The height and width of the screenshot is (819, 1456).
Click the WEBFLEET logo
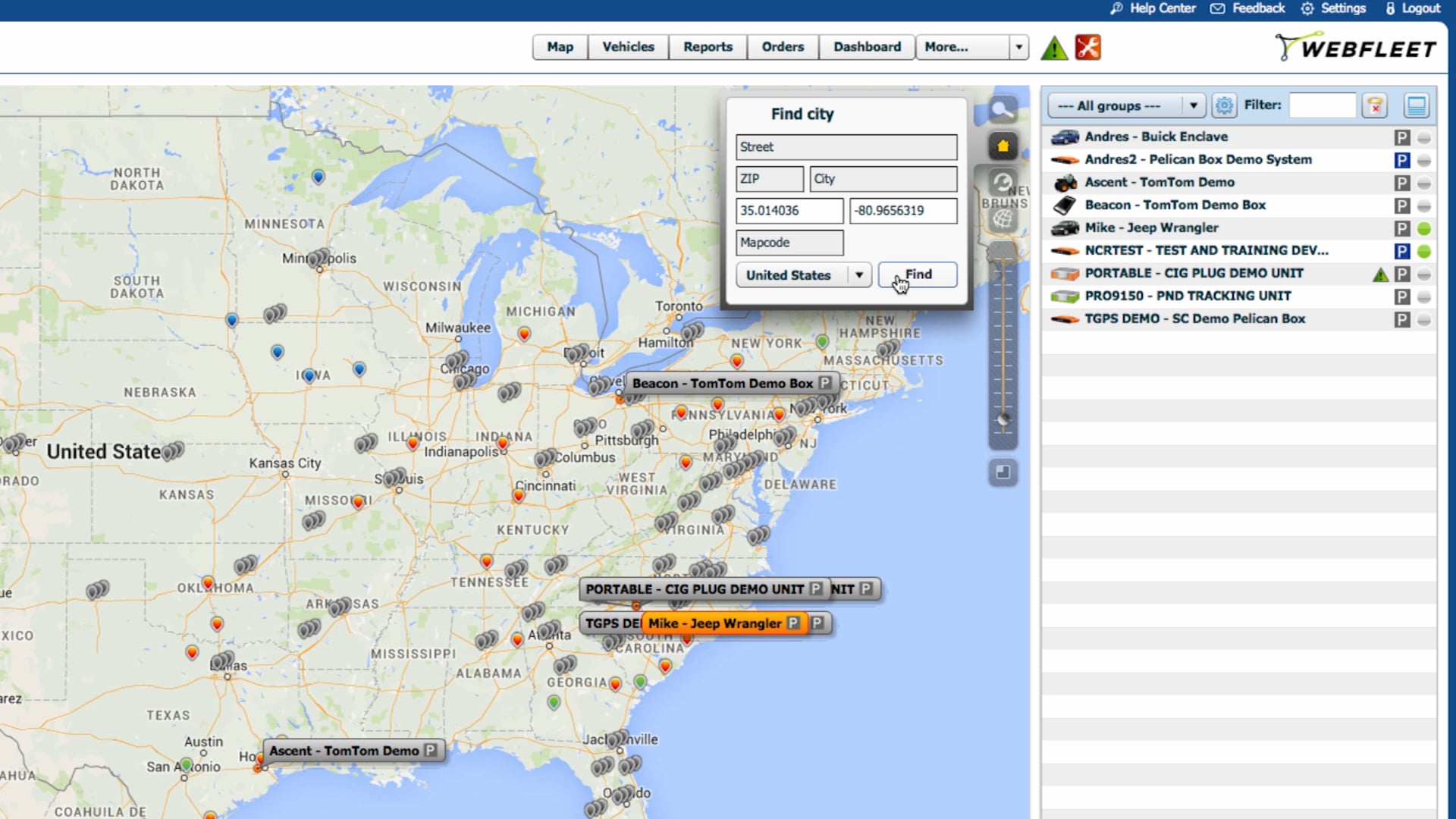[1355, 47]
